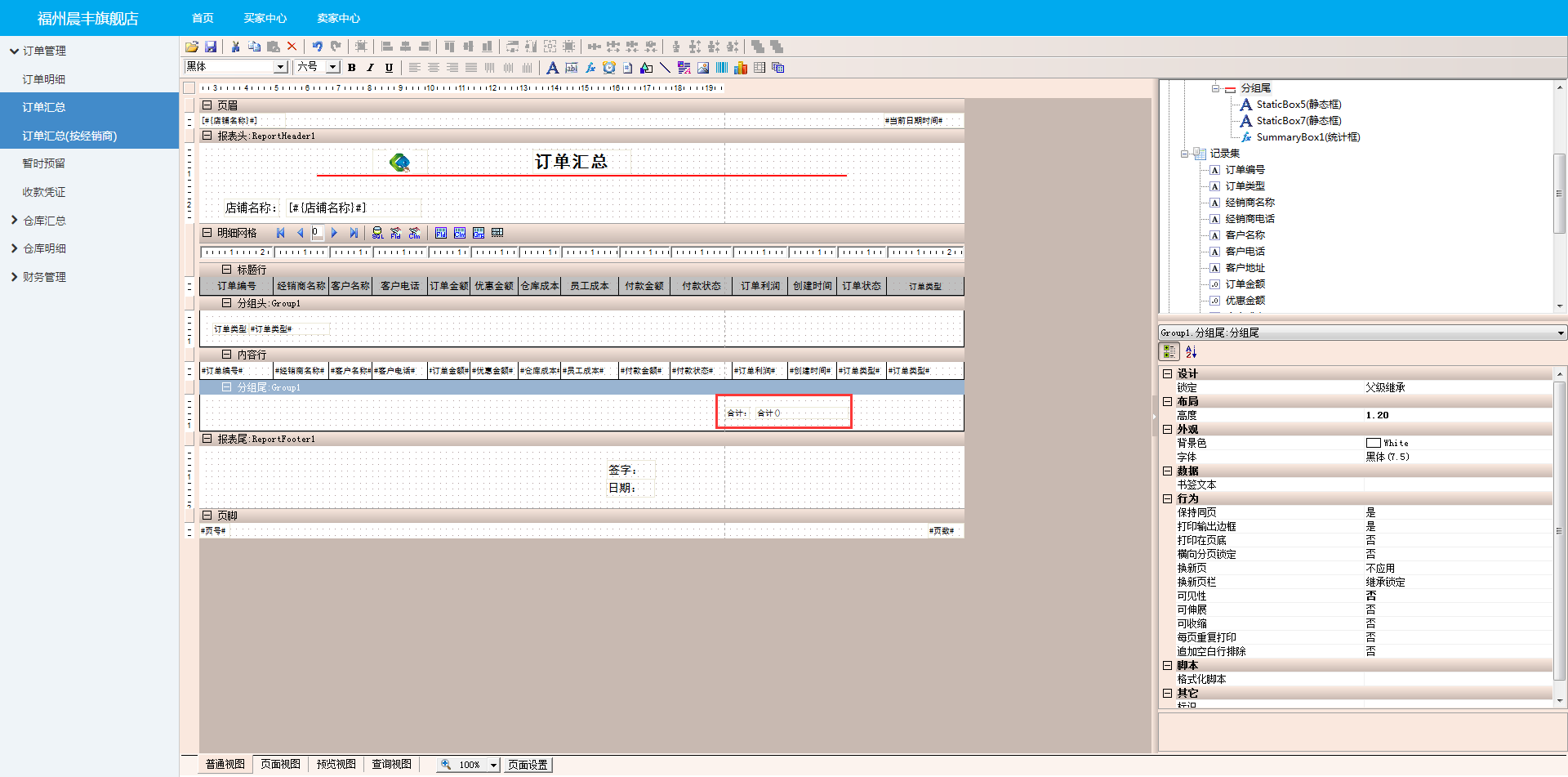Open the 黑体 font name dropdown
Viewport: 1568px width, 777px height.
coord(280,67)
